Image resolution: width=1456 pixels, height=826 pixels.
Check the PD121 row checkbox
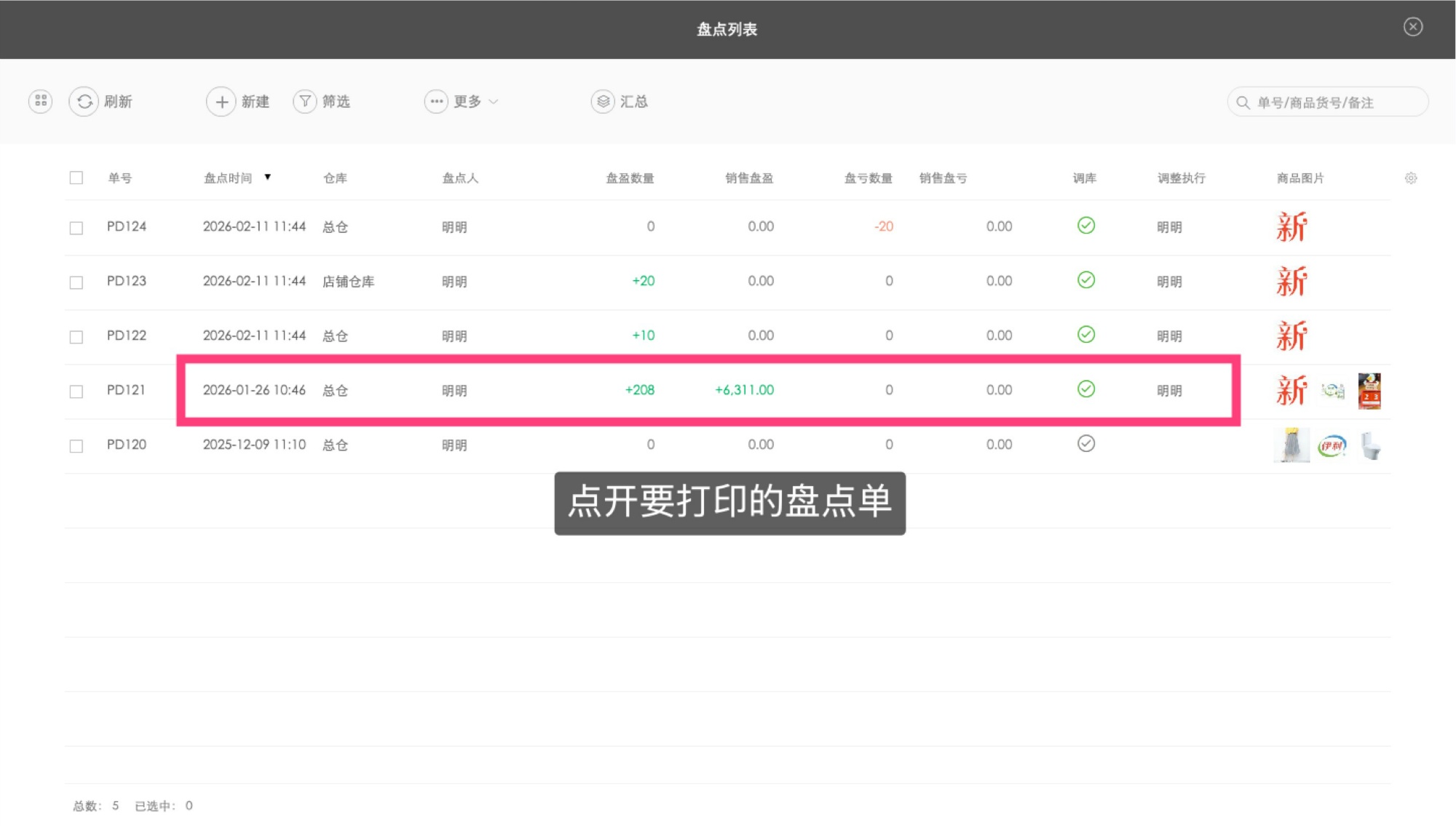(76, 392)
